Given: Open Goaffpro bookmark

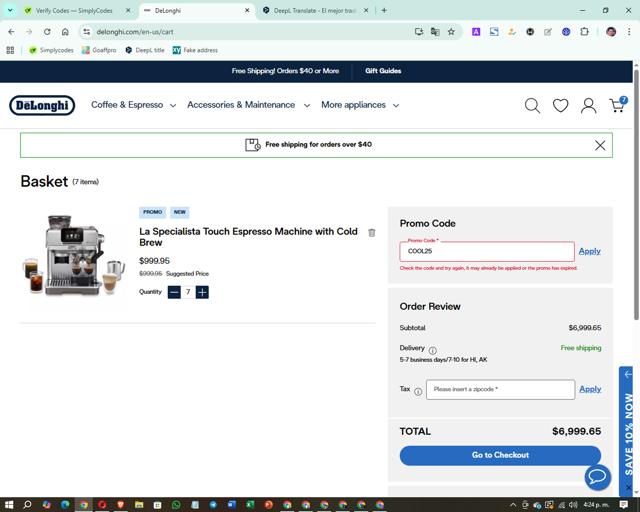Looking at the screenshot, I should 99,50.
